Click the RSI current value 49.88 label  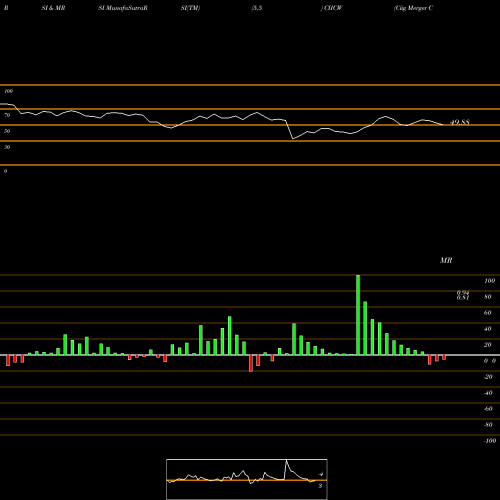460,122
